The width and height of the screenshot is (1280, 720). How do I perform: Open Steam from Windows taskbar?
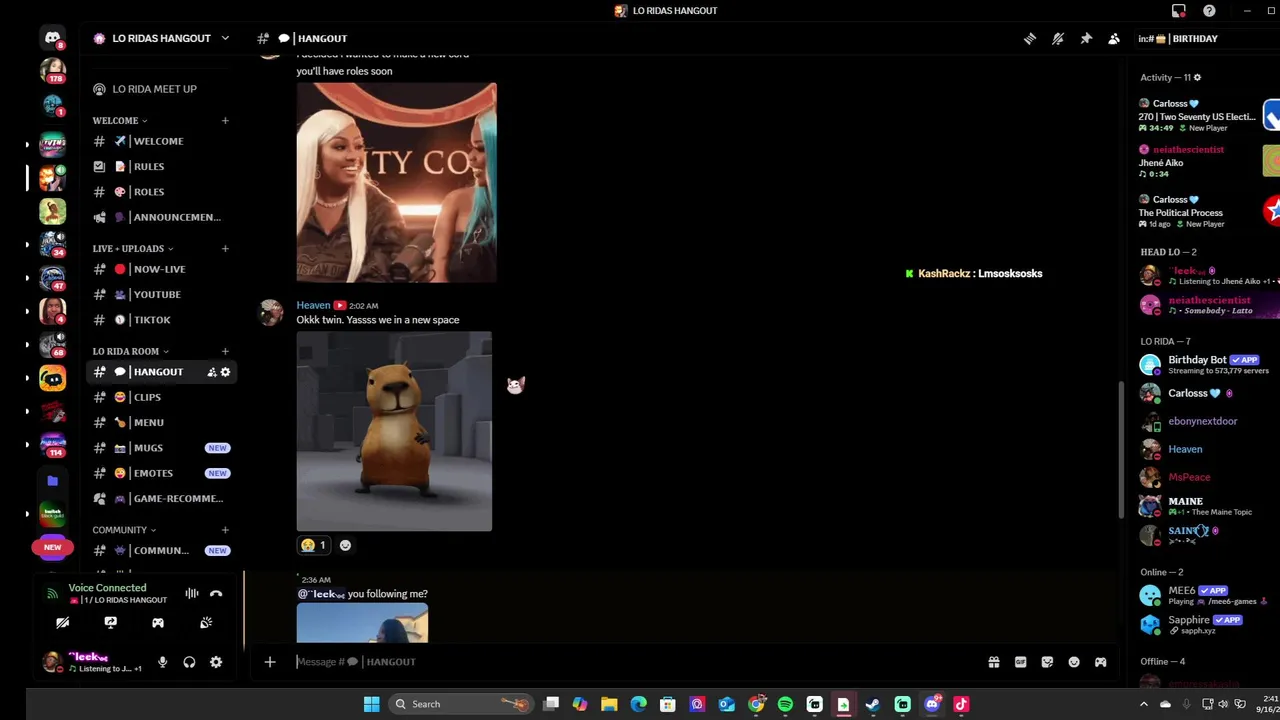pyautogui.click(x=873, y=704)
